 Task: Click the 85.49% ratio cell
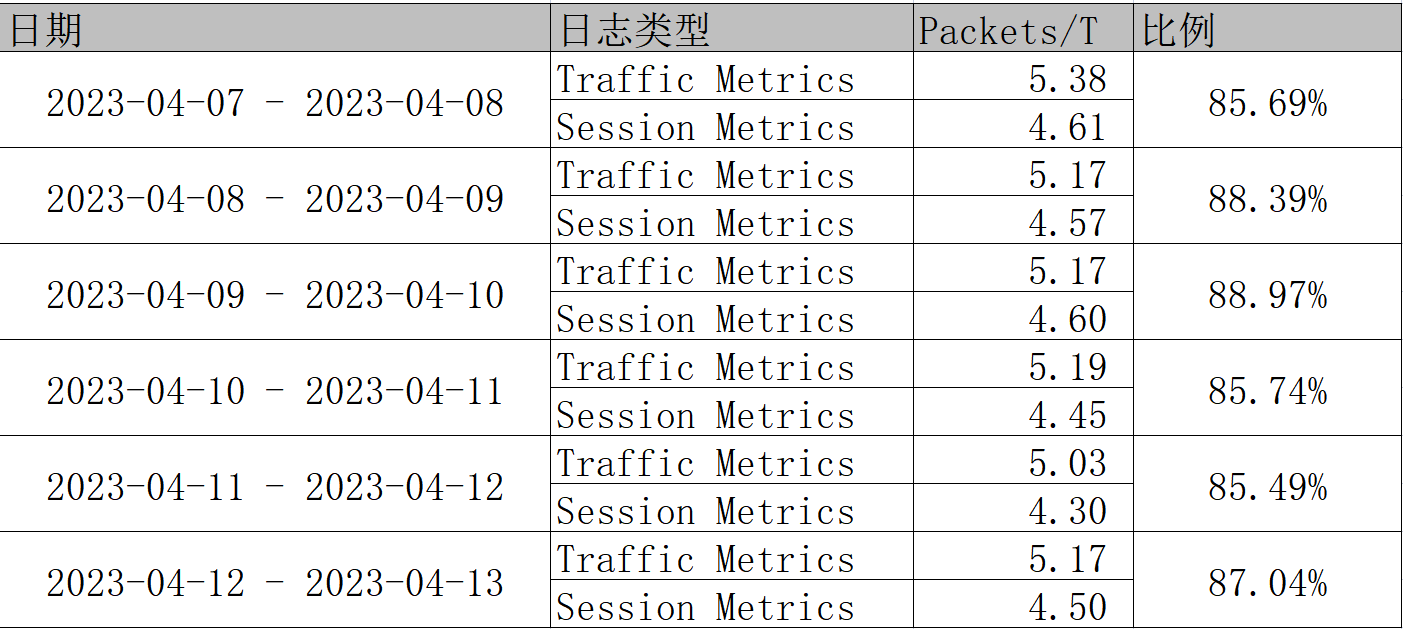pyautogui.click(x=1267, y=486)
